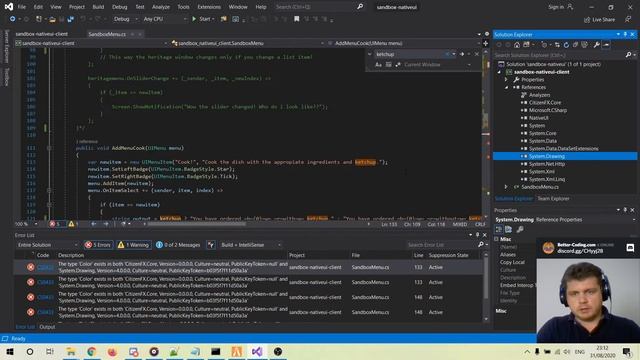Click the bookmark toolbar icon
The width and height of the screenshot is (640, 360).
(x=297, y=19)
